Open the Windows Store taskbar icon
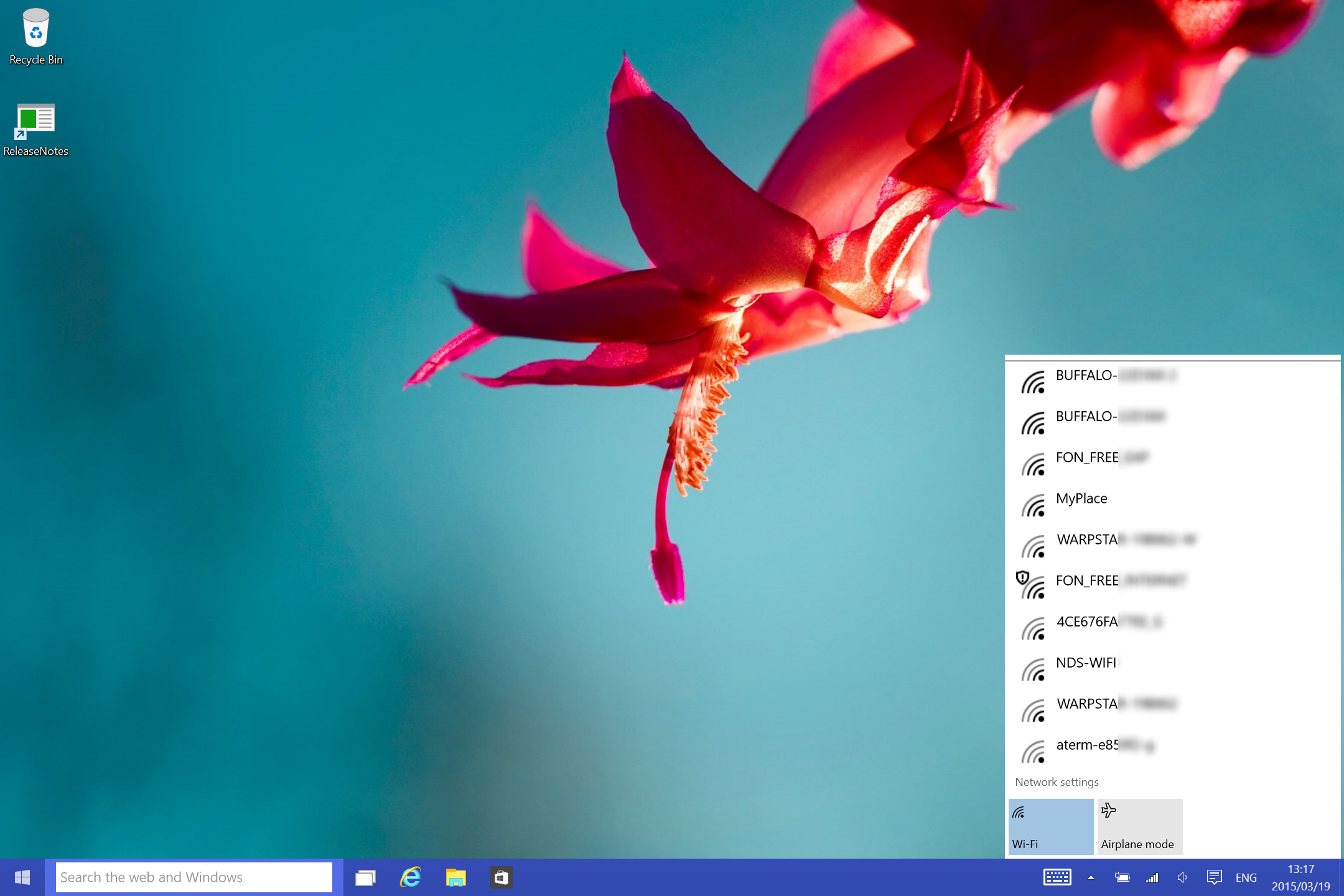The image size is (1344, 896). pos(502,877)
